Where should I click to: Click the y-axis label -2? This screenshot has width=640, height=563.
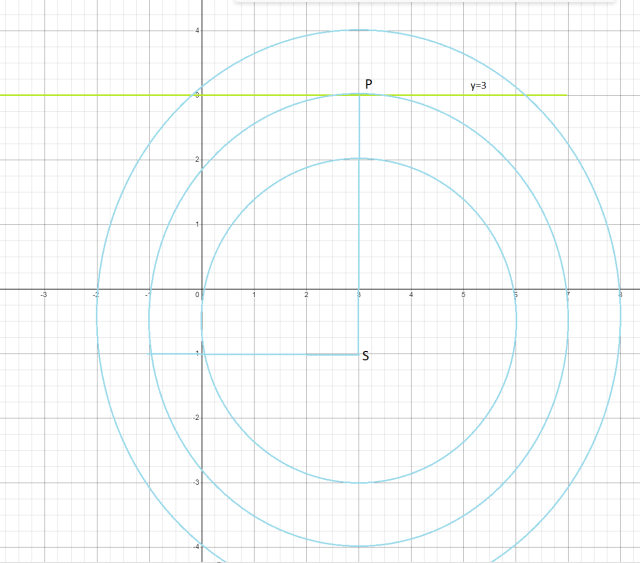tap(196, 418)
